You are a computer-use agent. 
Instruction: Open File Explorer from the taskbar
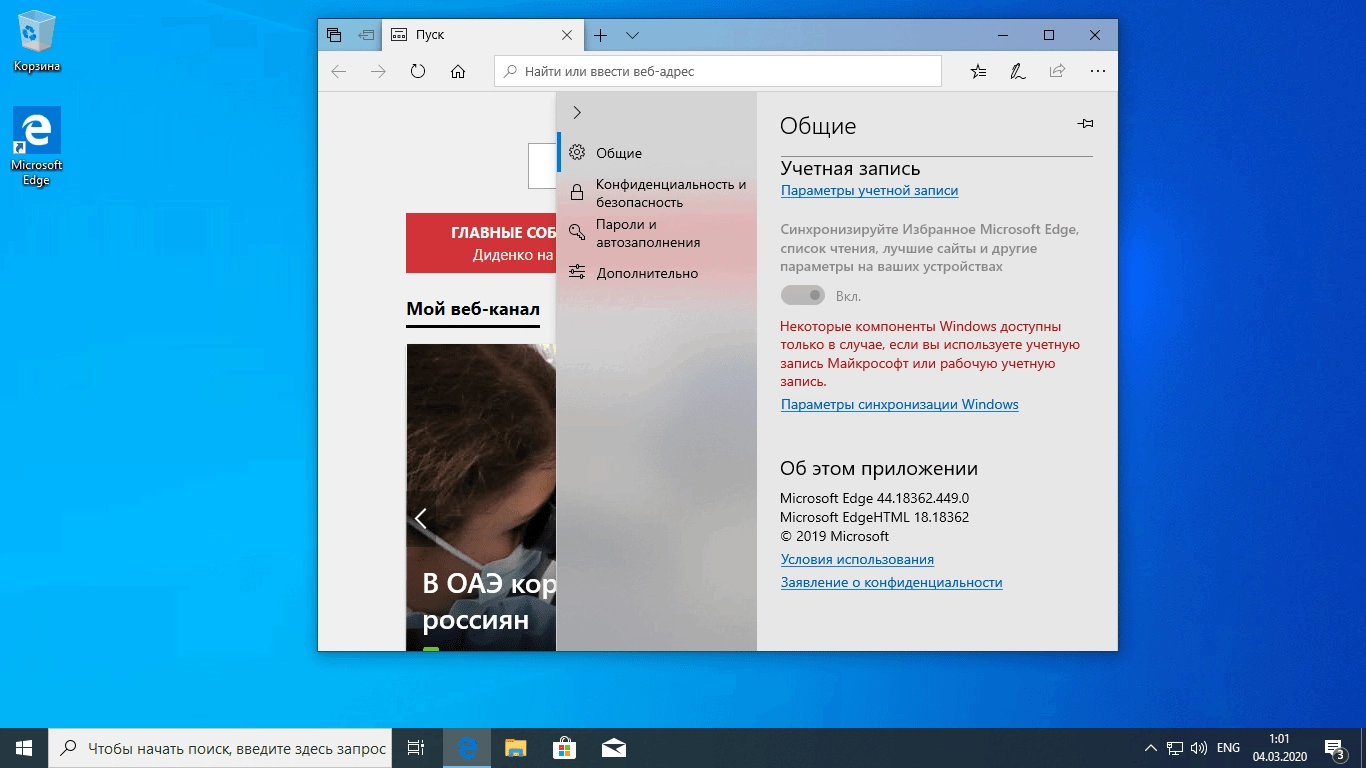515,748
